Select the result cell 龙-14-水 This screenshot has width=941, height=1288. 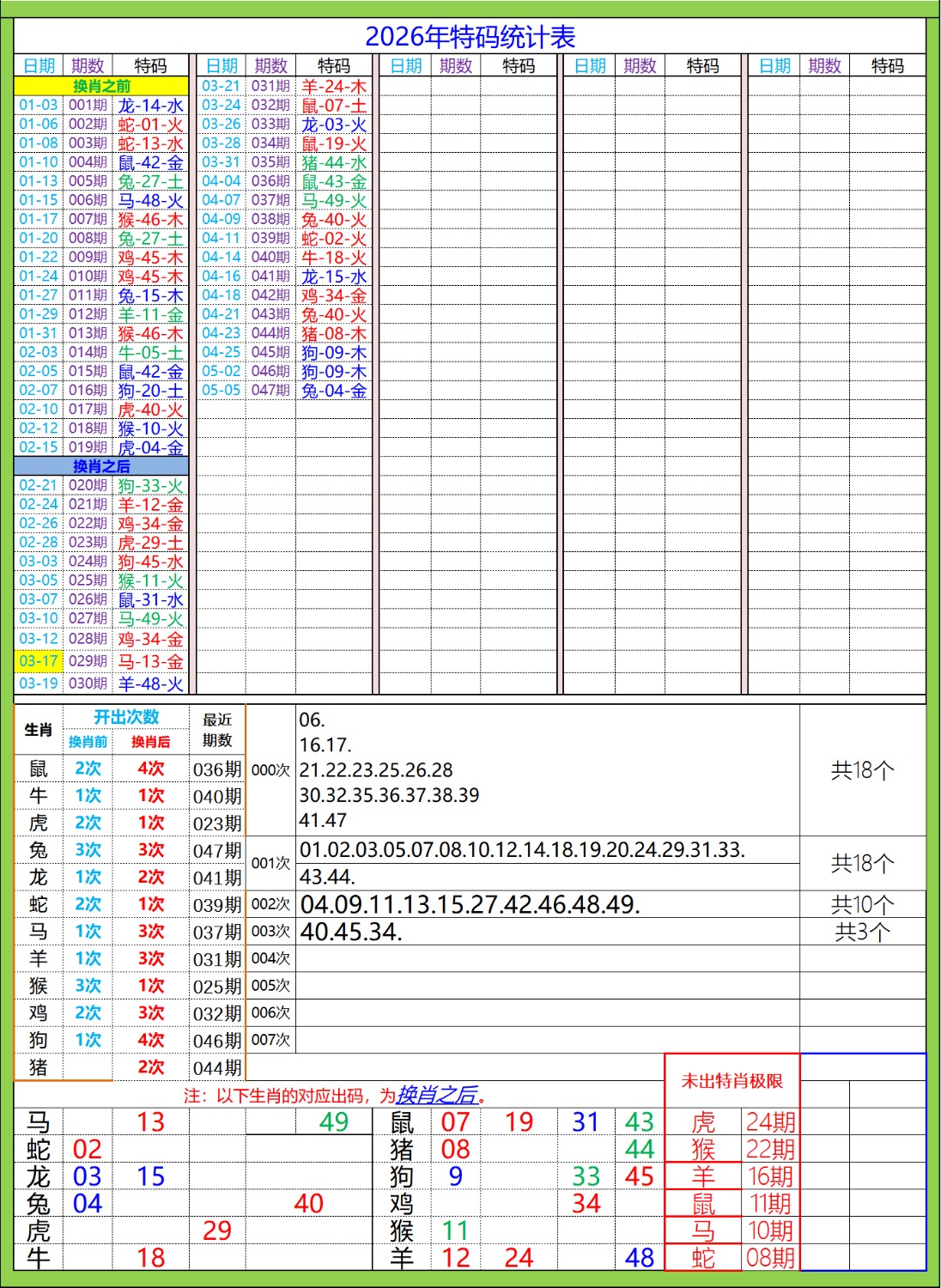coord(150,105)
